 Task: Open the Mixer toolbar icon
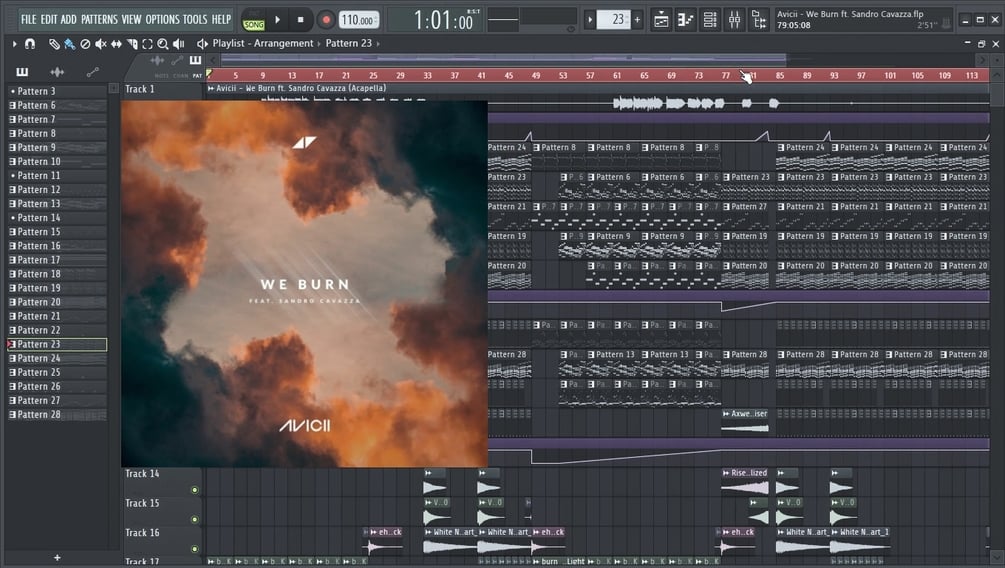(735, 20)
